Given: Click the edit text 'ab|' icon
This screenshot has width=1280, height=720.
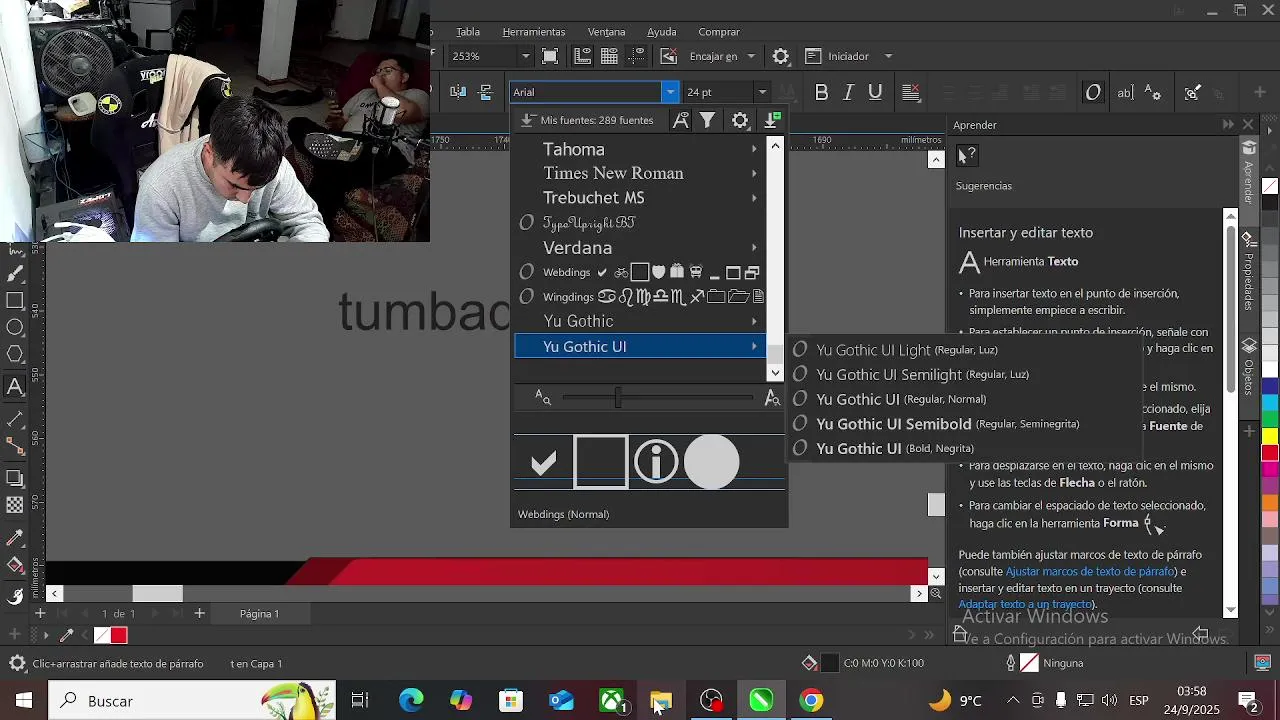Looking at the screenshot, I should 1125,92.
